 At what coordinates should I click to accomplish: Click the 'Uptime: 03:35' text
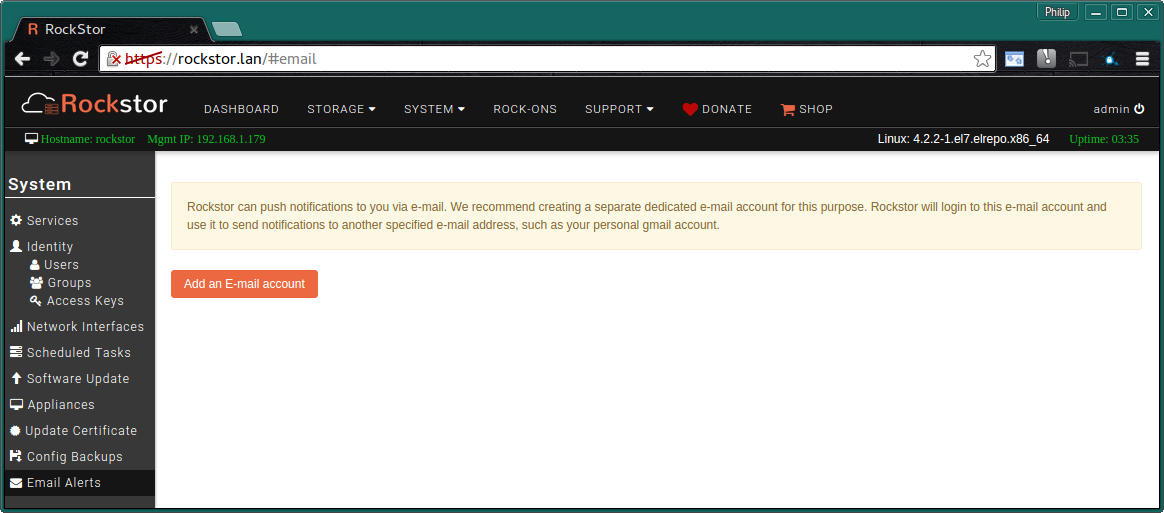coord(1104,139)
